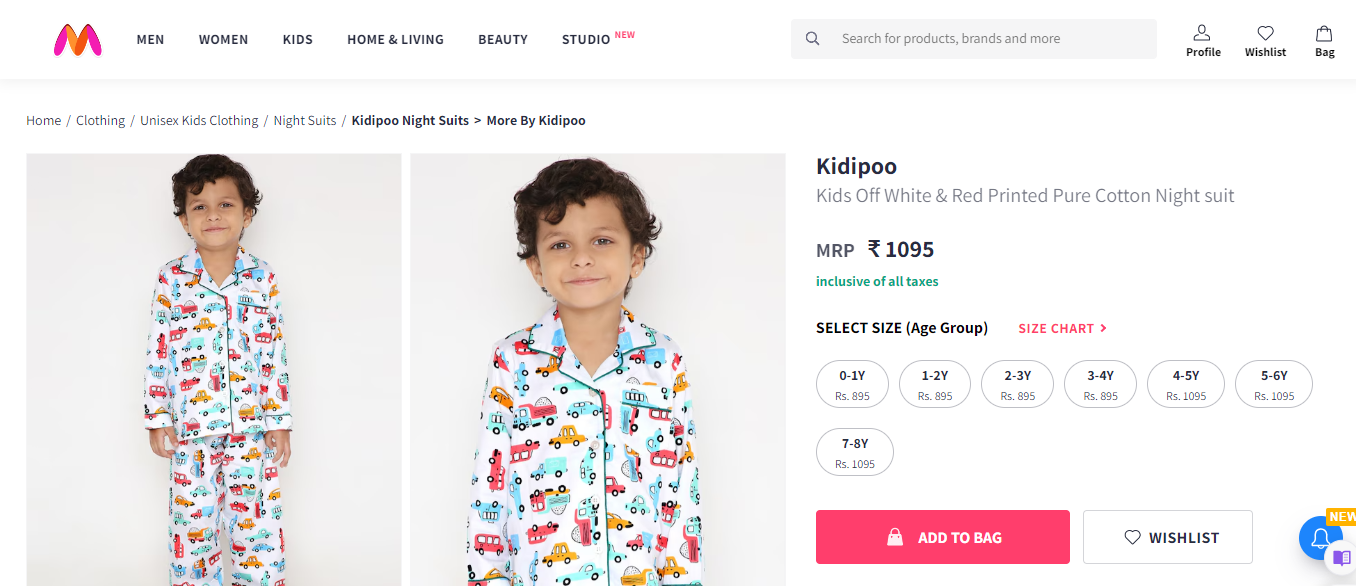Select size 3-4Y

tap(1101, 384)
